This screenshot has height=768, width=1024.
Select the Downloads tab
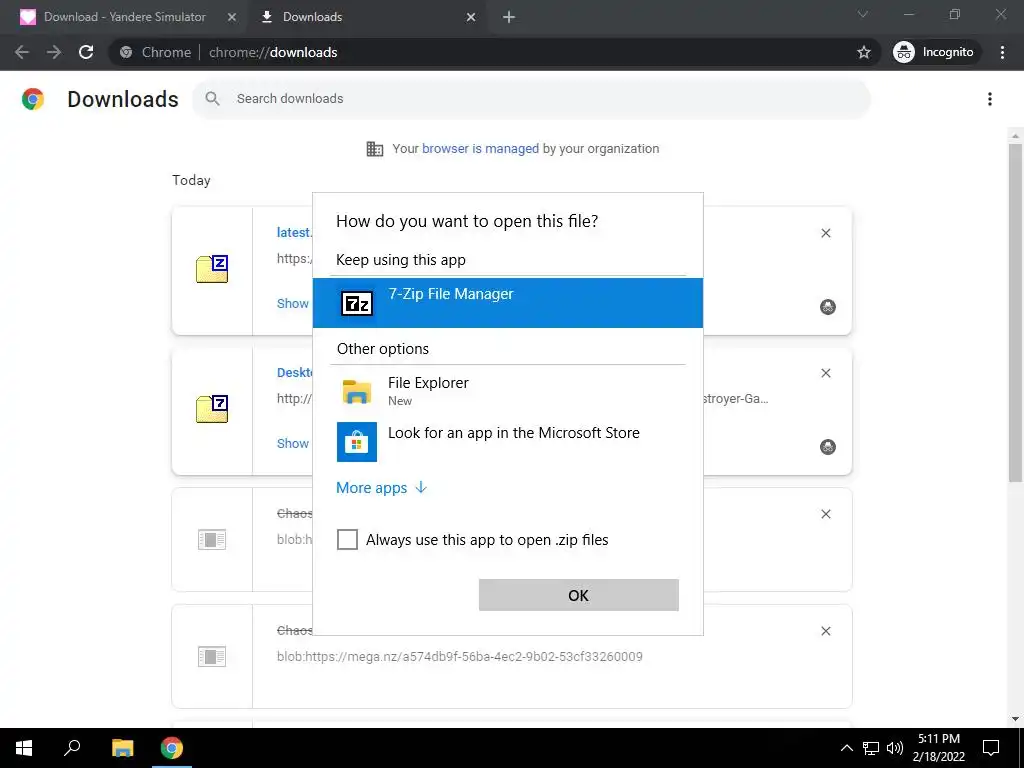click(366, 17)
